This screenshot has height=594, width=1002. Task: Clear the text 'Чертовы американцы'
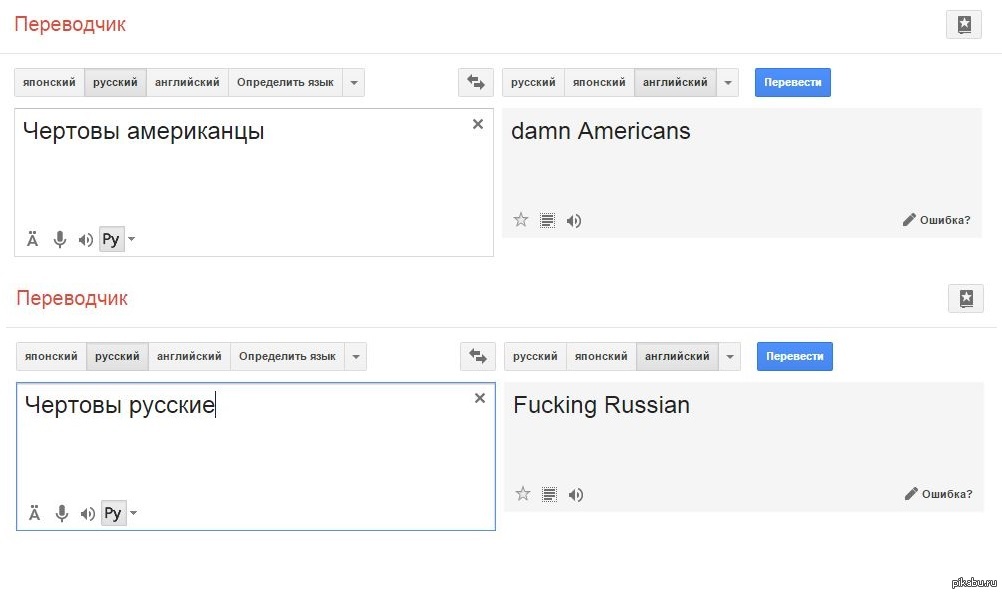pos(477,124)
